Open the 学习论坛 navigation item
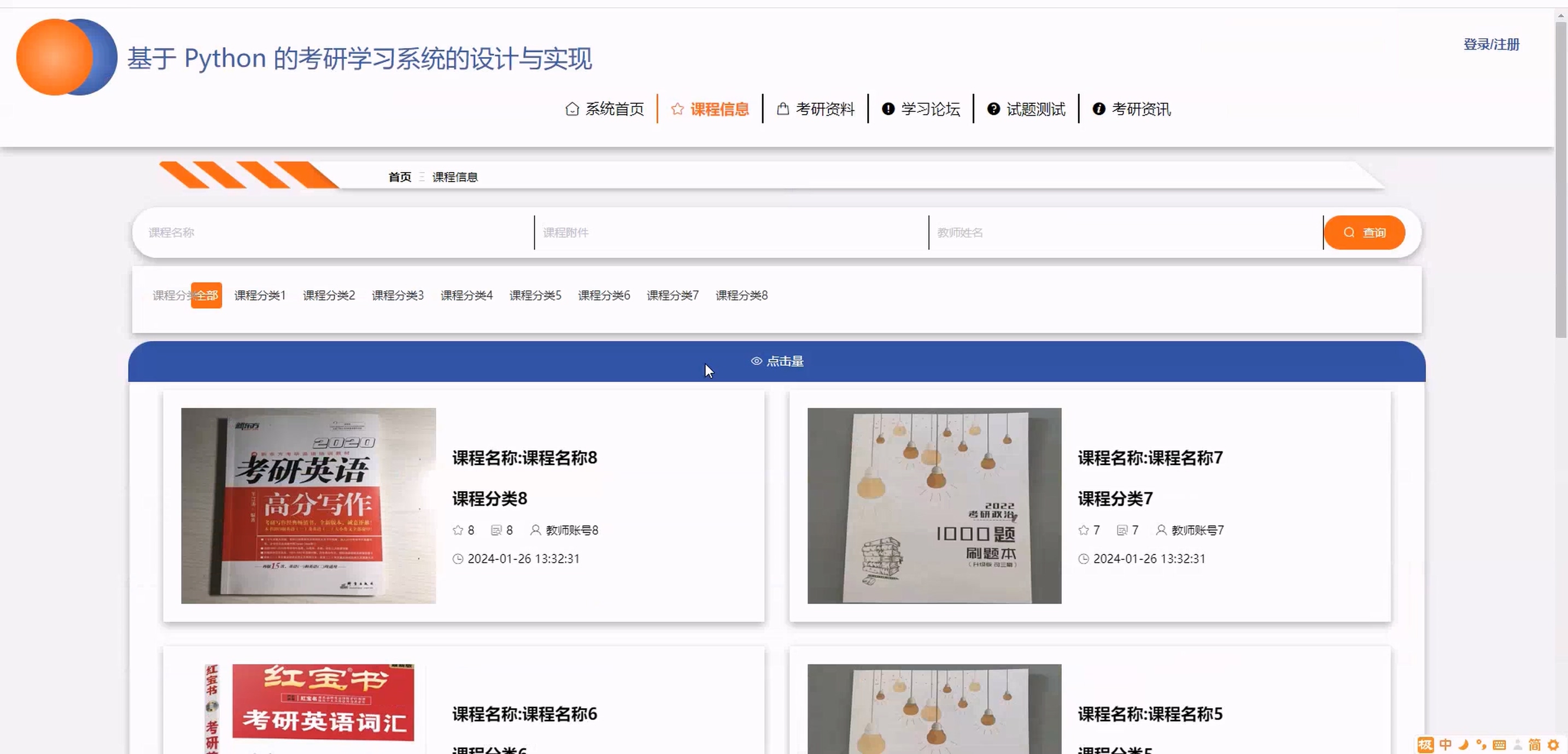This screenshot has height=754, width=1568. (921, 109)
